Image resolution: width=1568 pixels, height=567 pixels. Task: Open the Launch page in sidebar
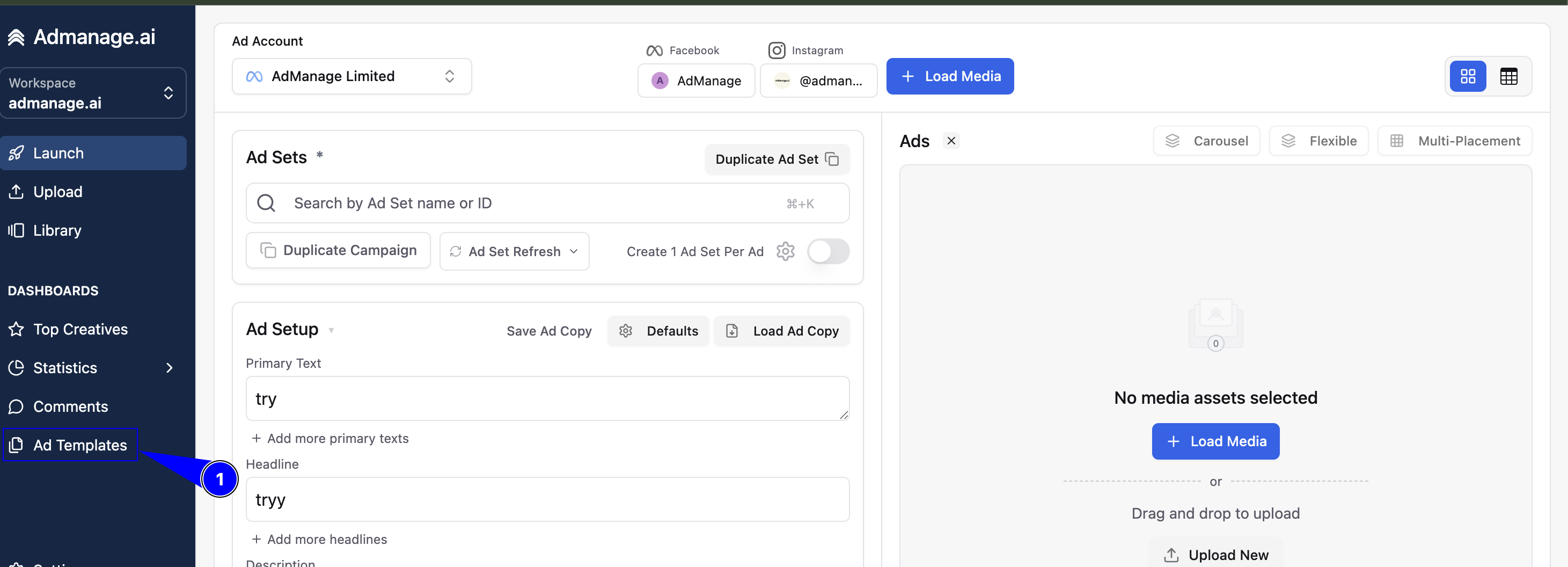tap(94, 153)
